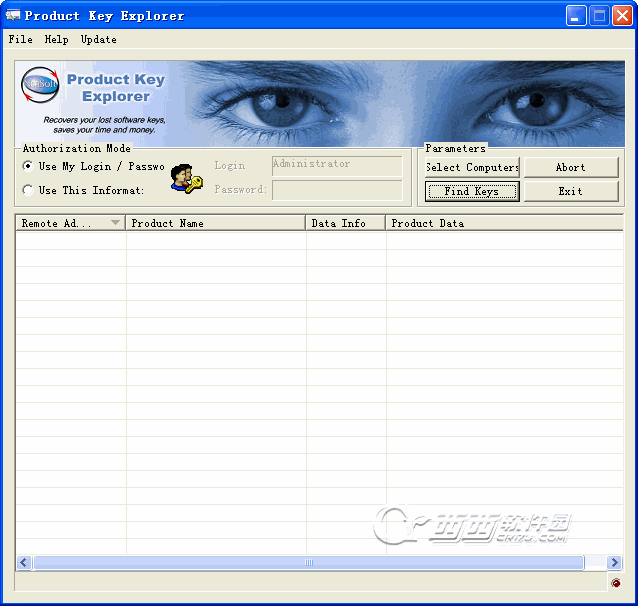Click the NSASoft logo icon in banner

coord(40,85)
